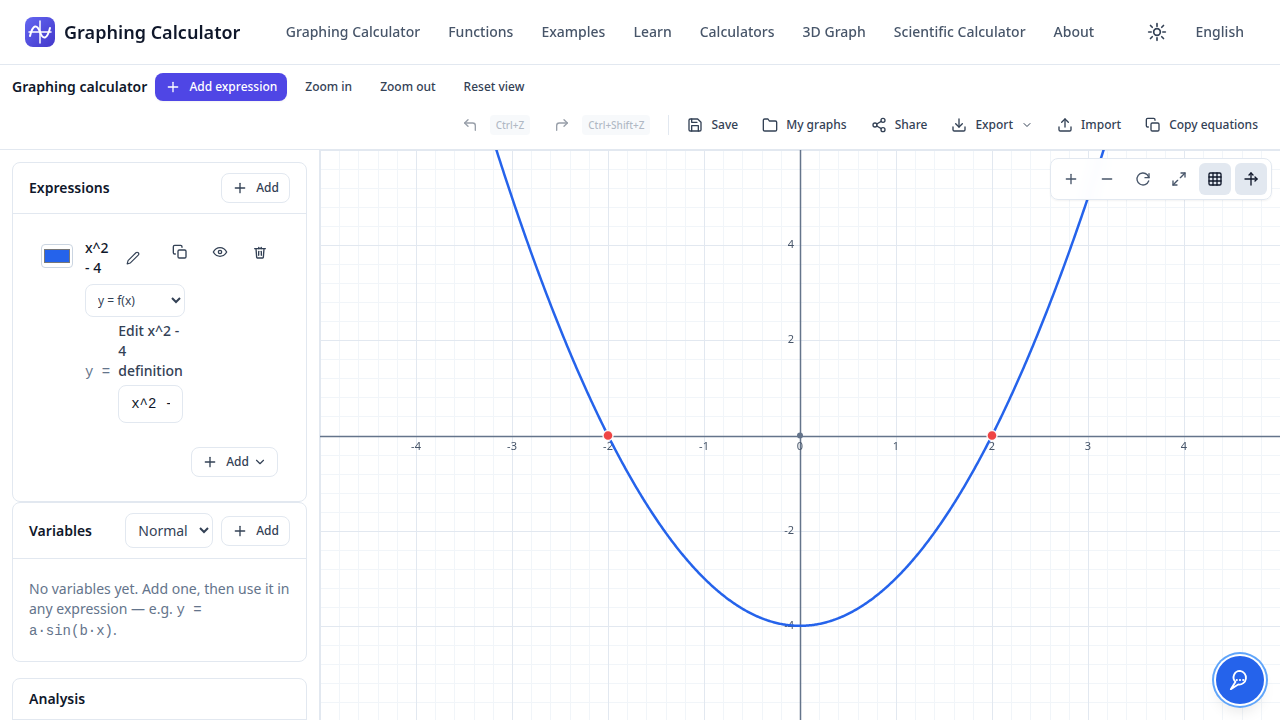This screenshot has width=1280, height=720.
Task: Zoom in with the plus icon on graph
Action: point(1071,179)
